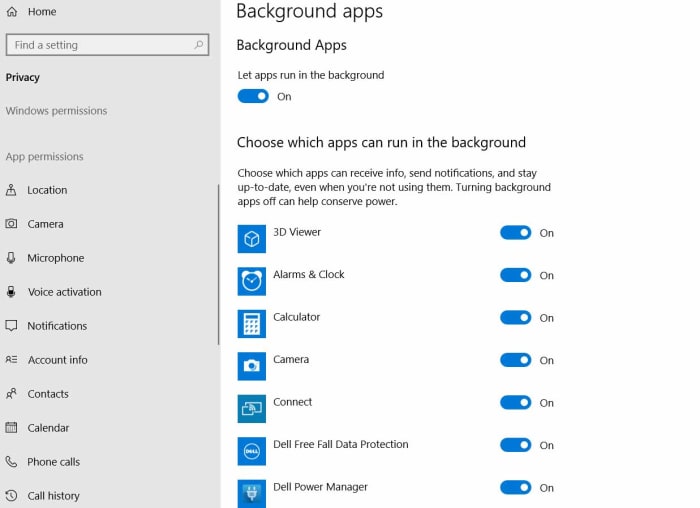Image resolution: width=700 pixels, height=508 pixels.
Task: Click the search magnifier icon
Action: 200,45
